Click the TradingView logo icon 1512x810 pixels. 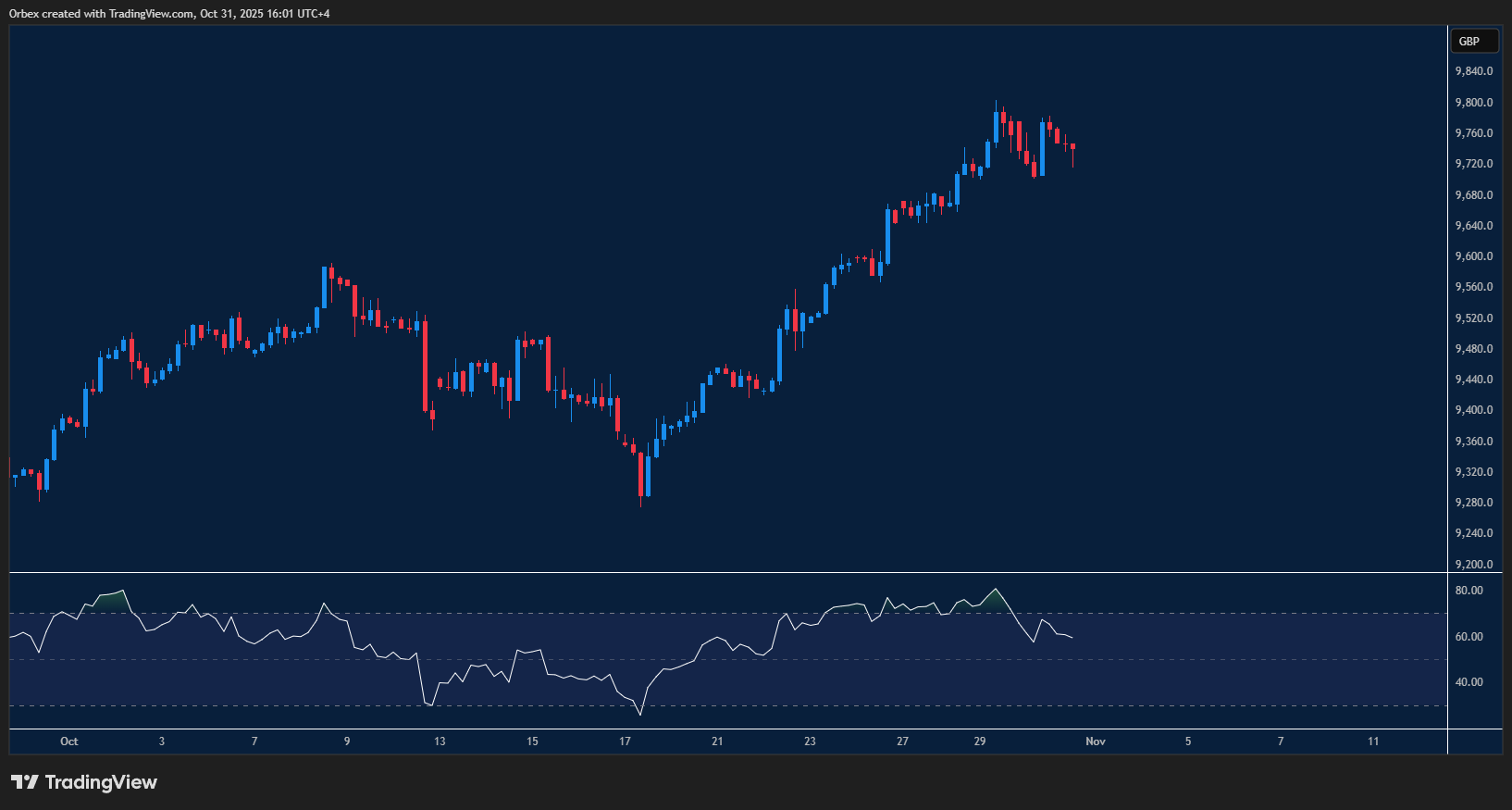click(x=25, y=782)
